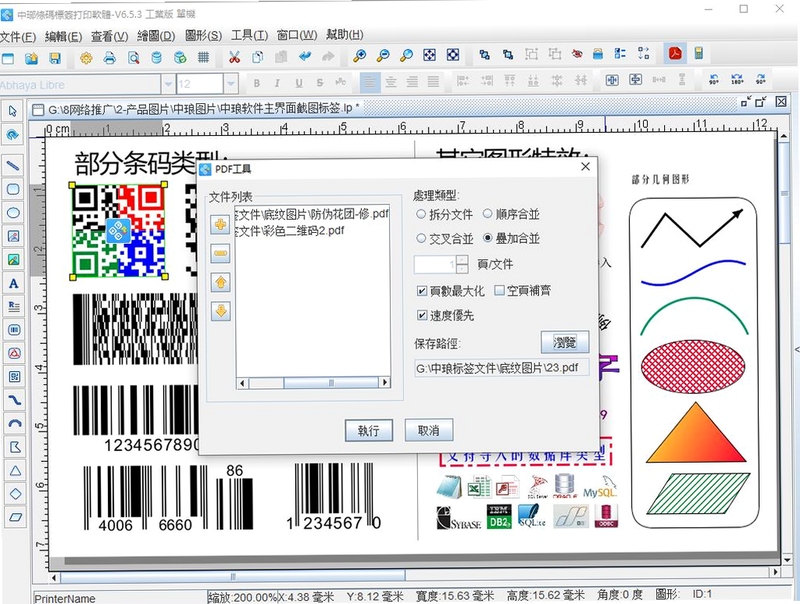This screenshot has height=604, width=800.
Task: Open the document settings gear icon
Action: coord(86,58)
